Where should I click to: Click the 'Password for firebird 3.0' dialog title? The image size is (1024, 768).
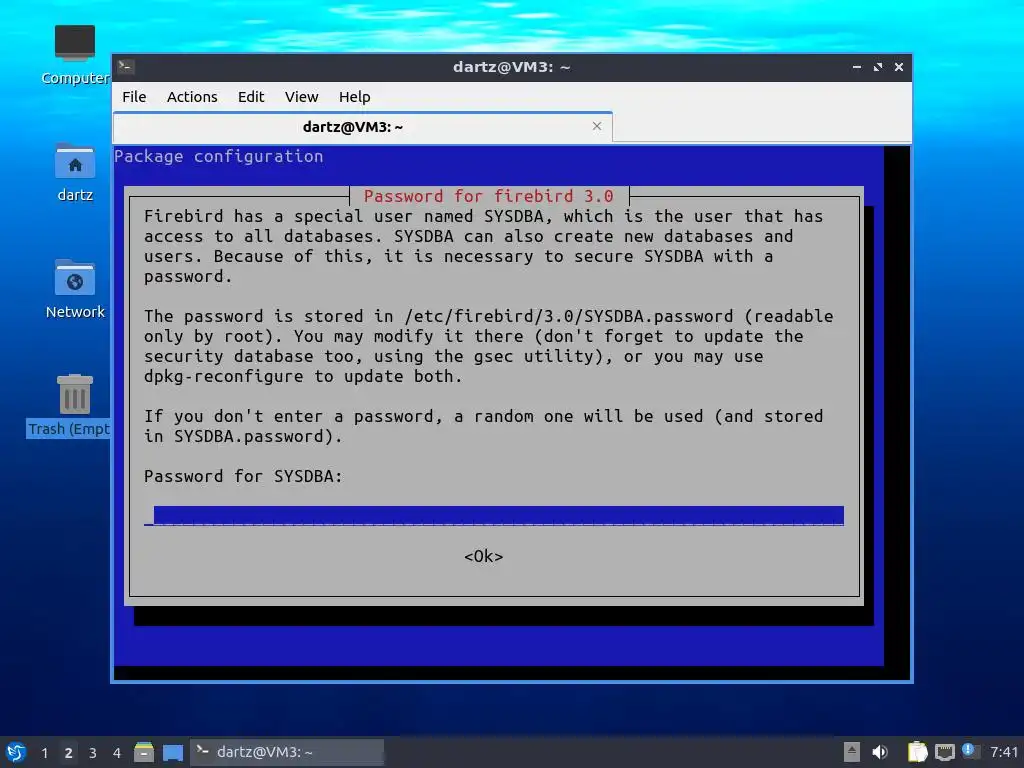pos(488,196)
